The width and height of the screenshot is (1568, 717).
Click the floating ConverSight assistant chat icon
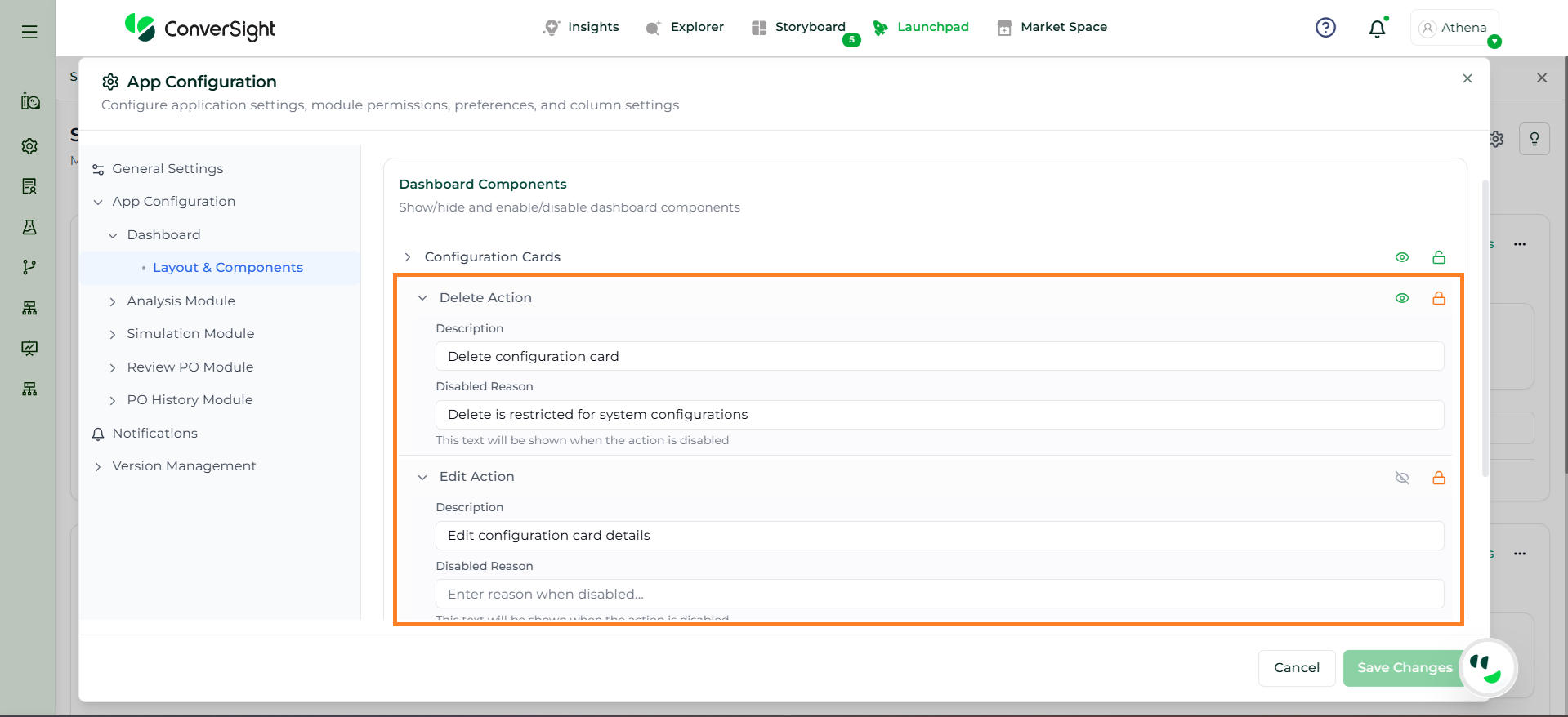(x=1487, y=667)
